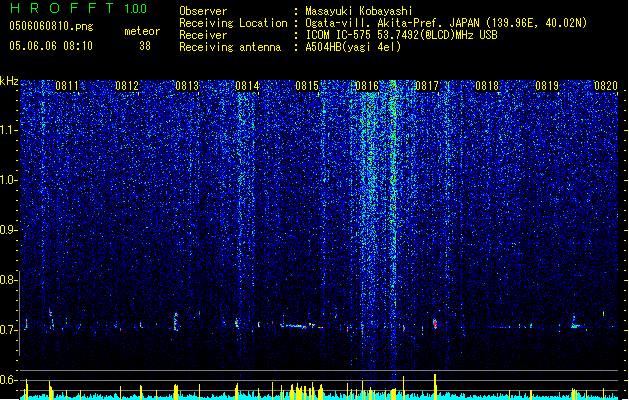
Task: Click the 0816 time marker
Action: (x=367, y=86)
